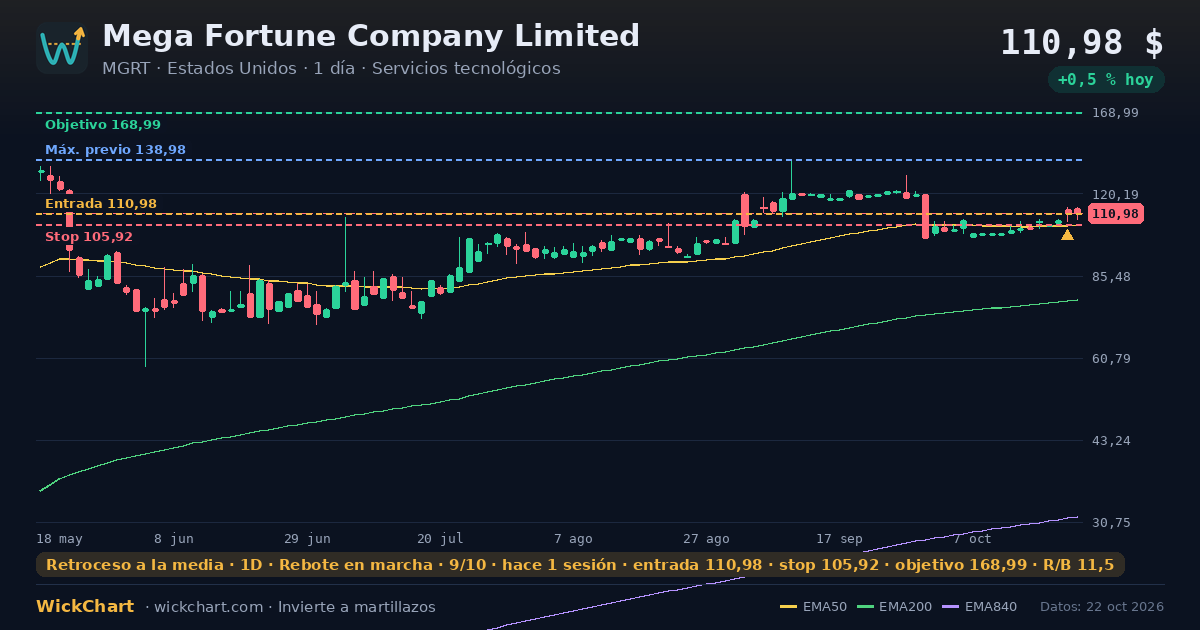
Task: Click the current price 110,98 $
Action: 1082,43
